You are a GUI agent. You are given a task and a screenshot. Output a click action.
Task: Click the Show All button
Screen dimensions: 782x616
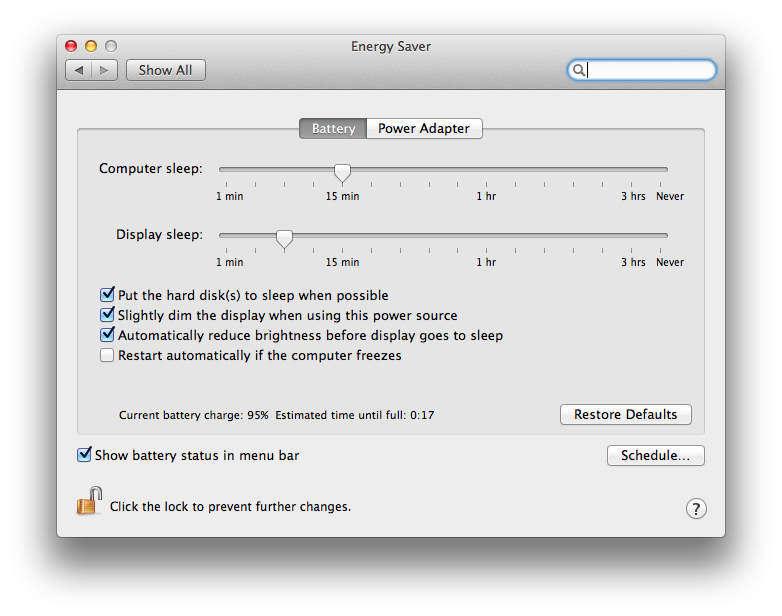click(166, 70)
